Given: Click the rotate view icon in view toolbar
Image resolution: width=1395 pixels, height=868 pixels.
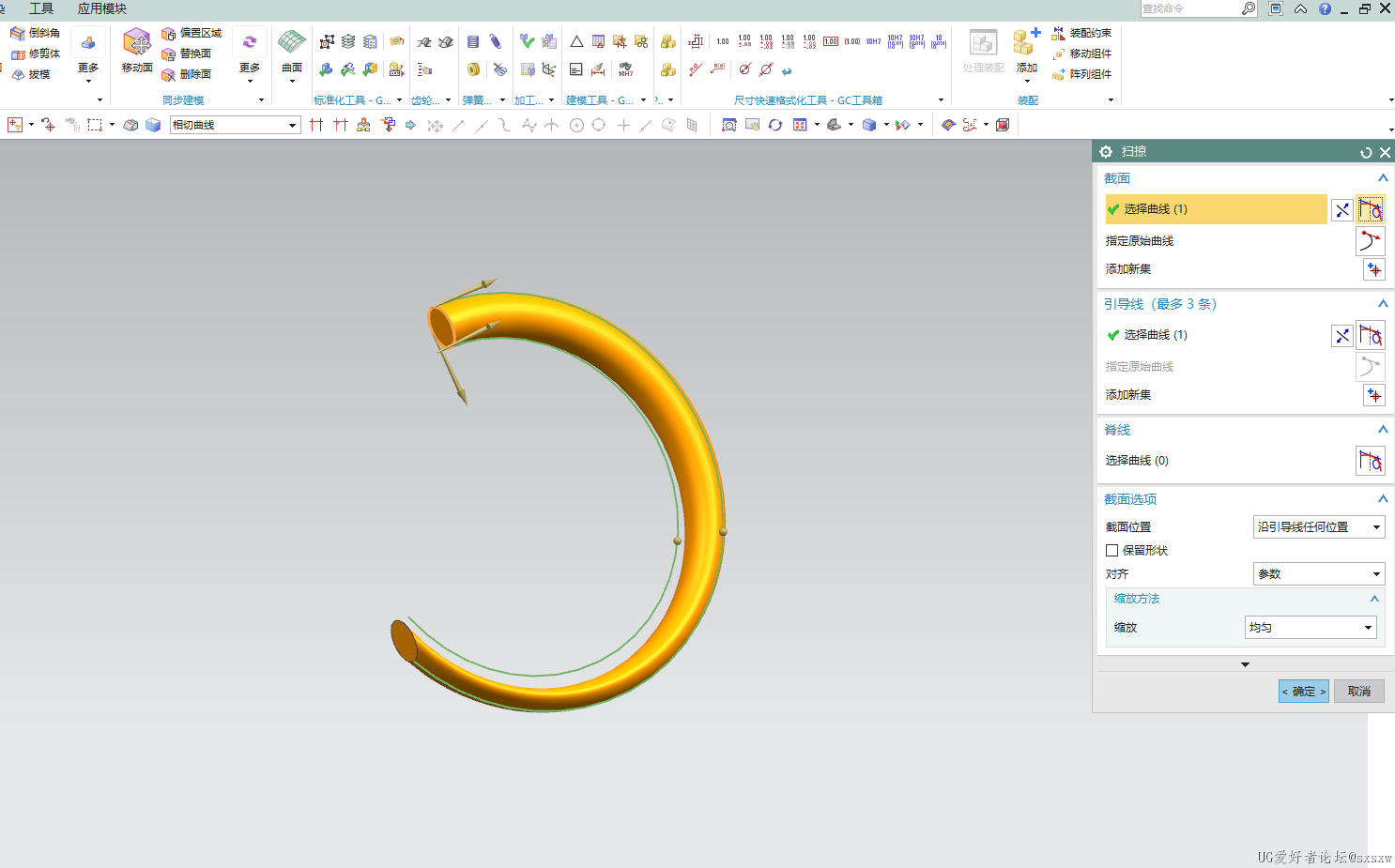Looking at the screenshot, I should click(775, 125).
